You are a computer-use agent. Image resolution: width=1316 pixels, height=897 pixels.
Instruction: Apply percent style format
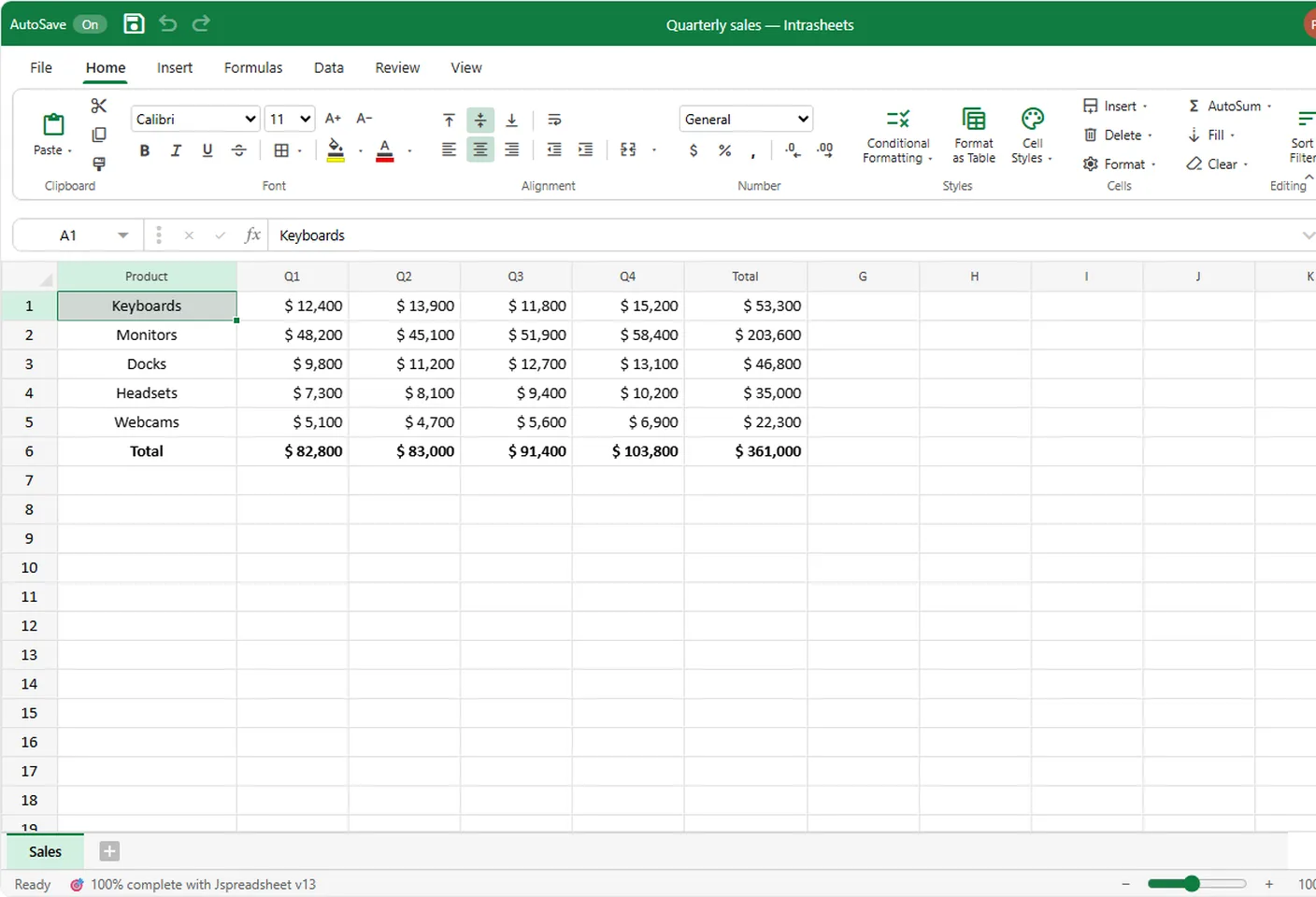pos(725,150)
